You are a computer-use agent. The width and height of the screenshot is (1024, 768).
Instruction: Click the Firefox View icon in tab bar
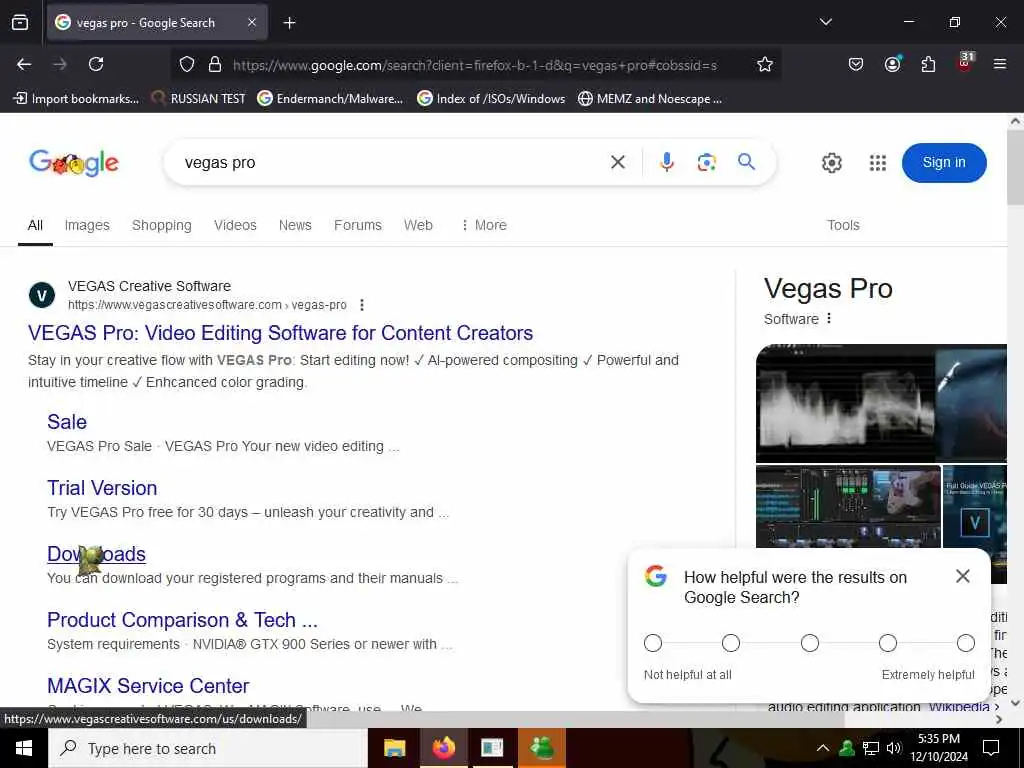pyautogui.click(x=20, y=22)
